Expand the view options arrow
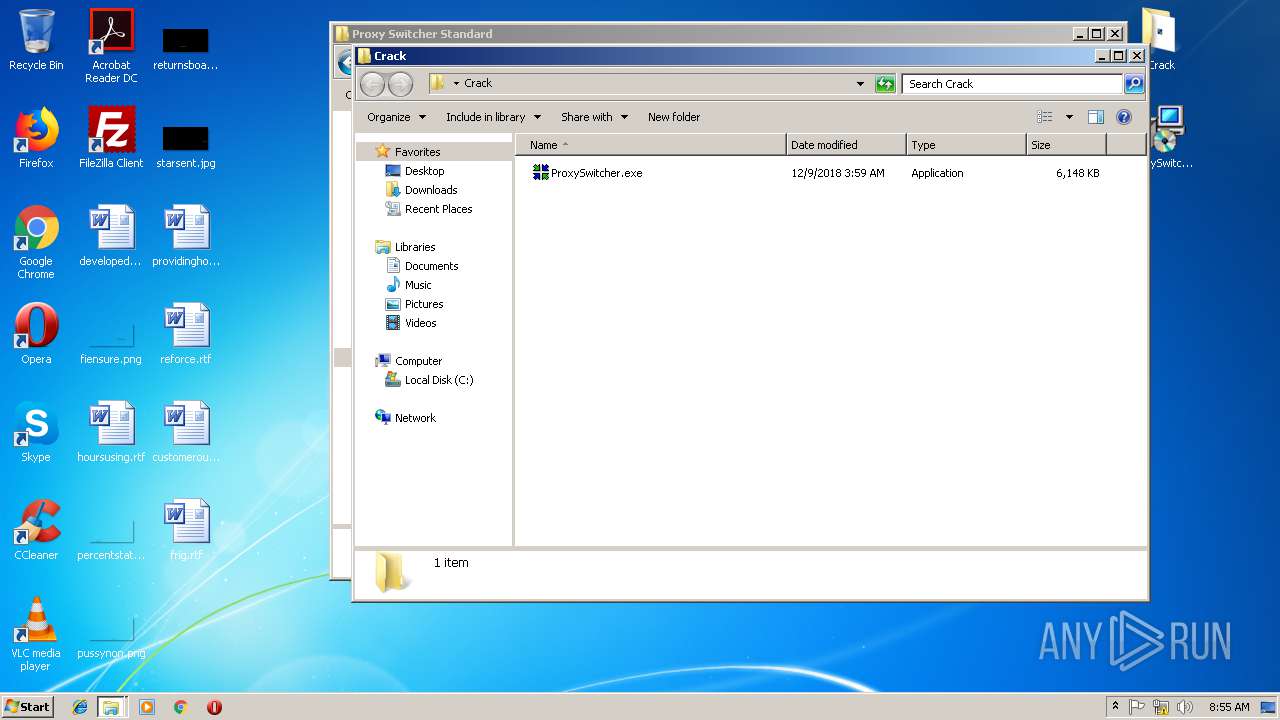Viewport: 1280px width, 720px height. pyautogui.click(x=1069, y=117)
